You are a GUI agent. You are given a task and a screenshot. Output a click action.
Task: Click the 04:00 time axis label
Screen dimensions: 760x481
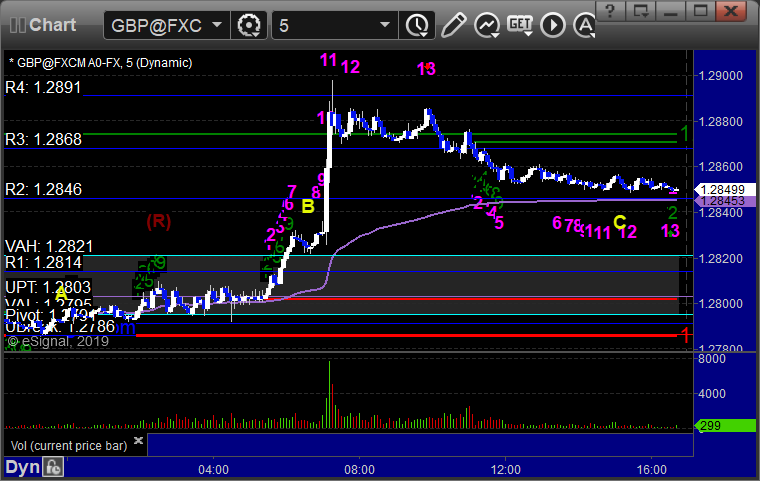coord(213,469)
